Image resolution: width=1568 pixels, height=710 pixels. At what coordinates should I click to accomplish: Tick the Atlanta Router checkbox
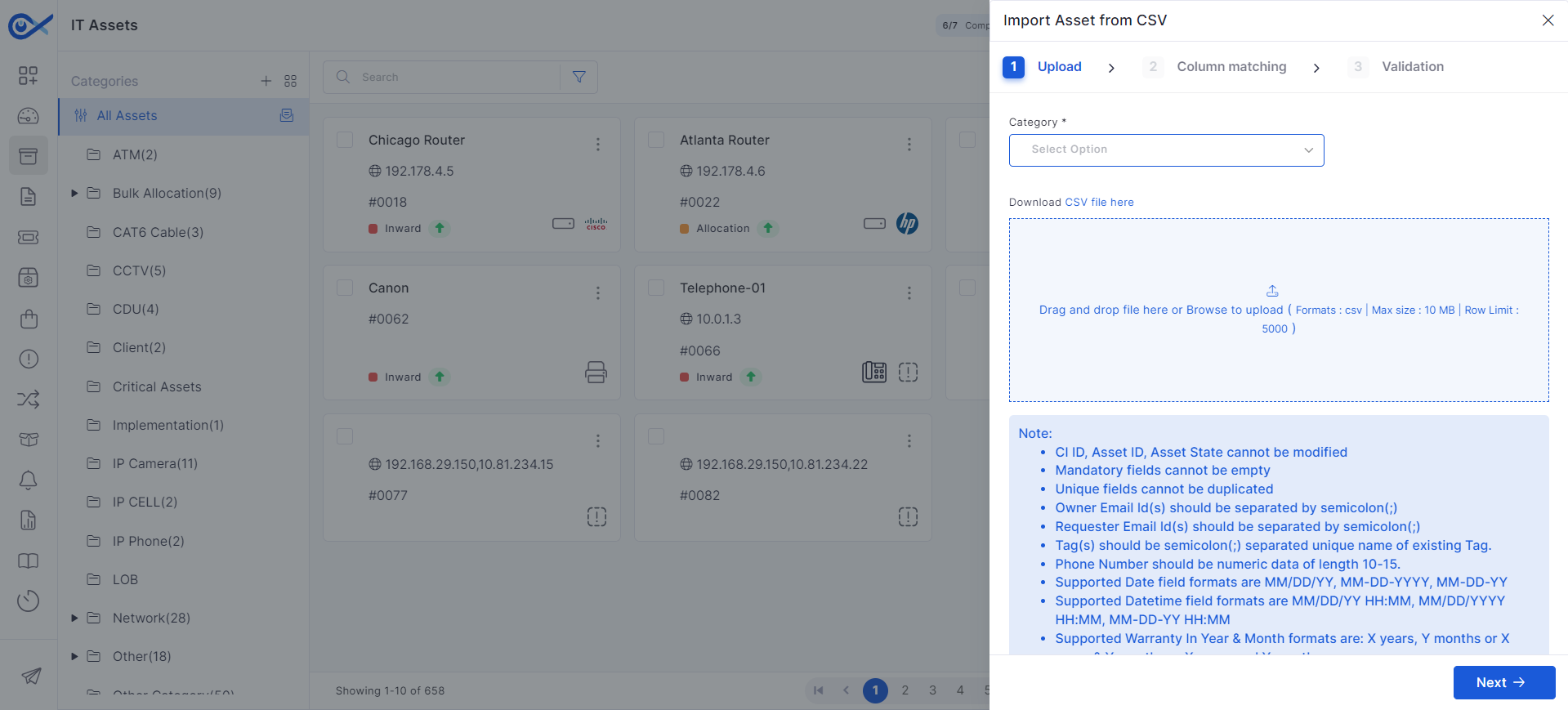[656, 140]
